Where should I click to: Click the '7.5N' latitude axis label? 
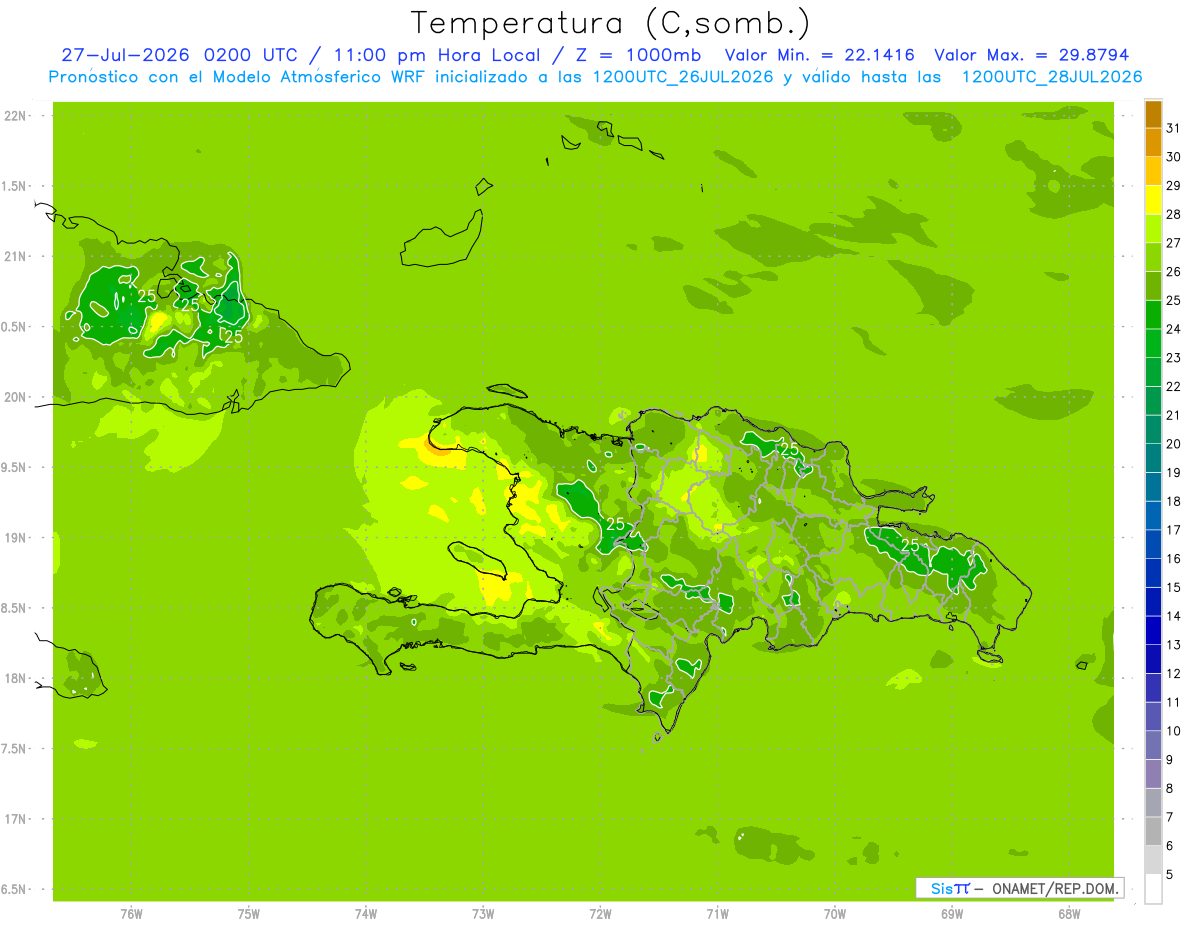click(15, 749)
